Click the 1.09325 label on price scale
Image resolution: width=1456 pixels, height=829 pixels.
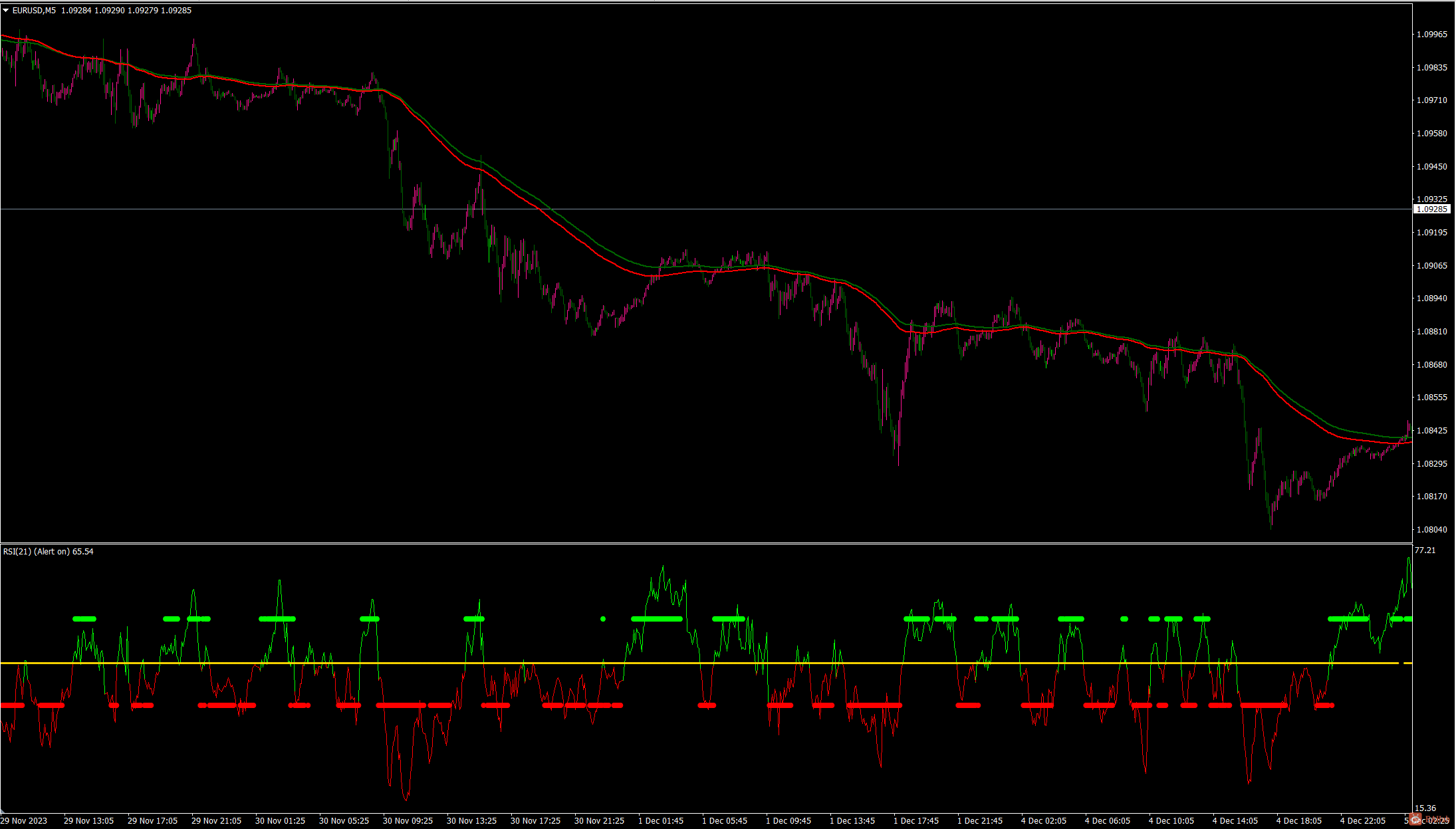pos(1431,199)
